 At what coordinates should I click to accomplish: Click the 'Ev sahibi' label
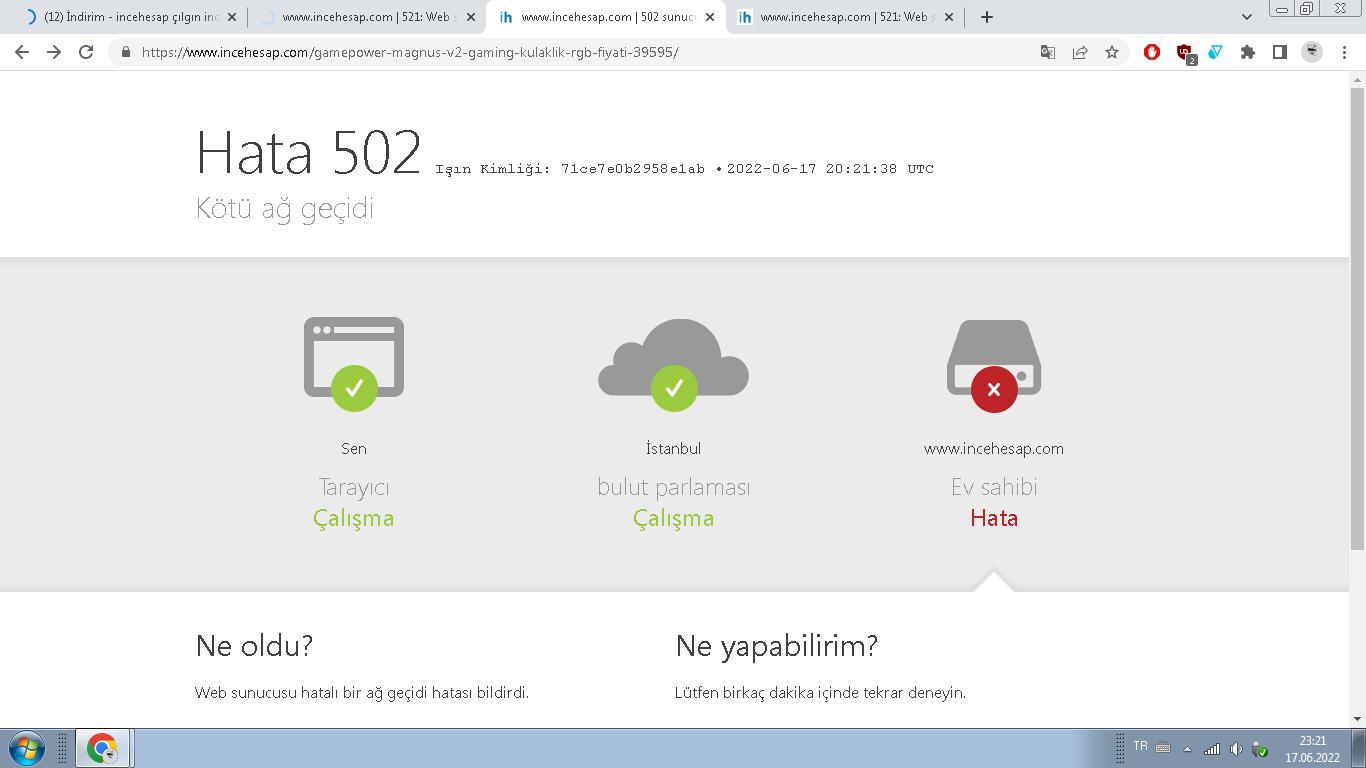pos(994,487)
